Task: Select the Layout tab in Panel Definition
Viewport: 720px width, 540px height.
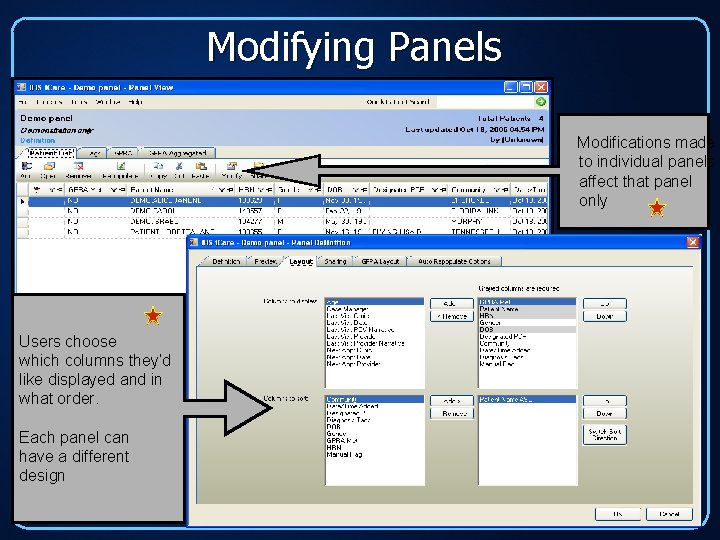Action: click(301, 261)
